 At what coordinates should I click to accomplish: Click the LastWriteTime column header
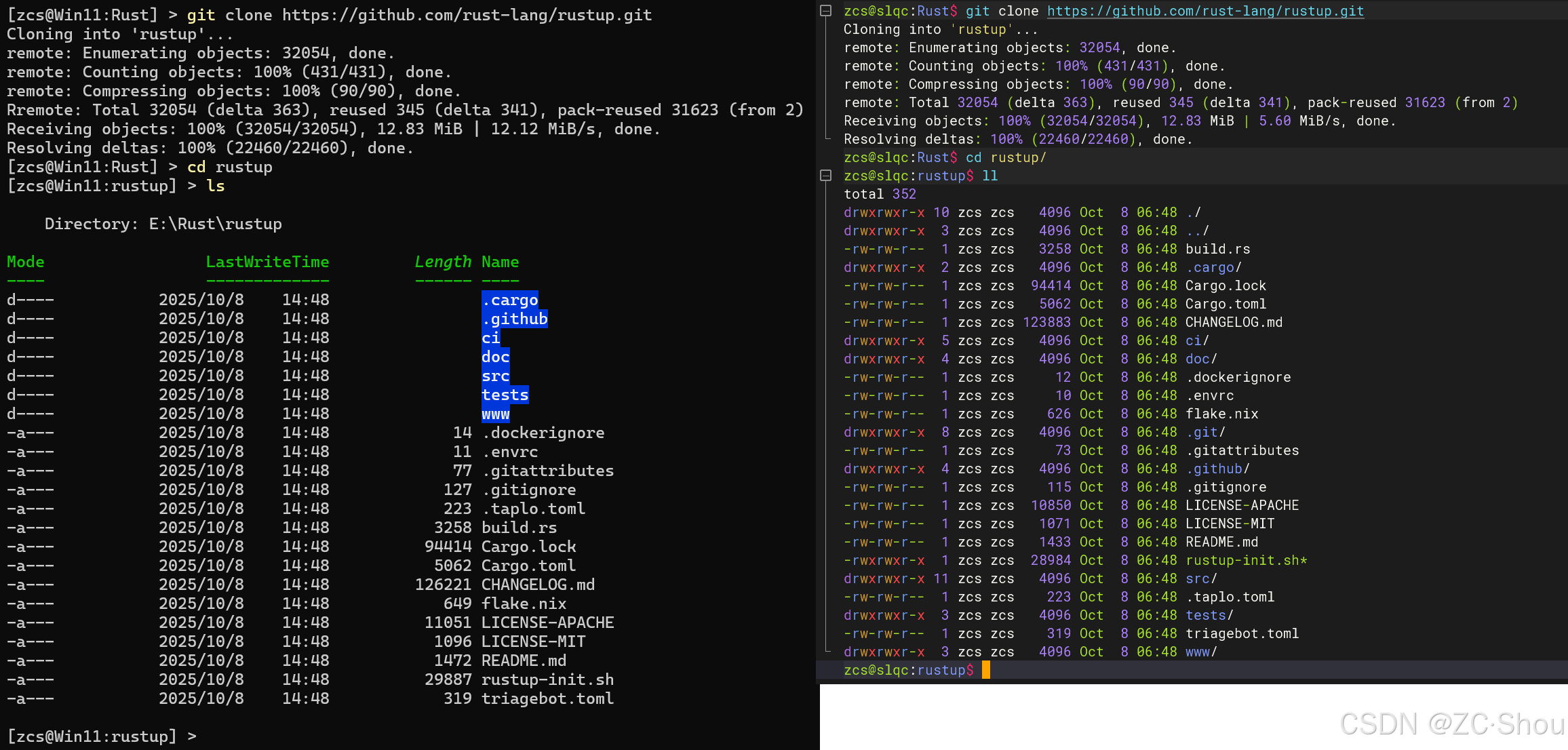[x=267, y=262]
